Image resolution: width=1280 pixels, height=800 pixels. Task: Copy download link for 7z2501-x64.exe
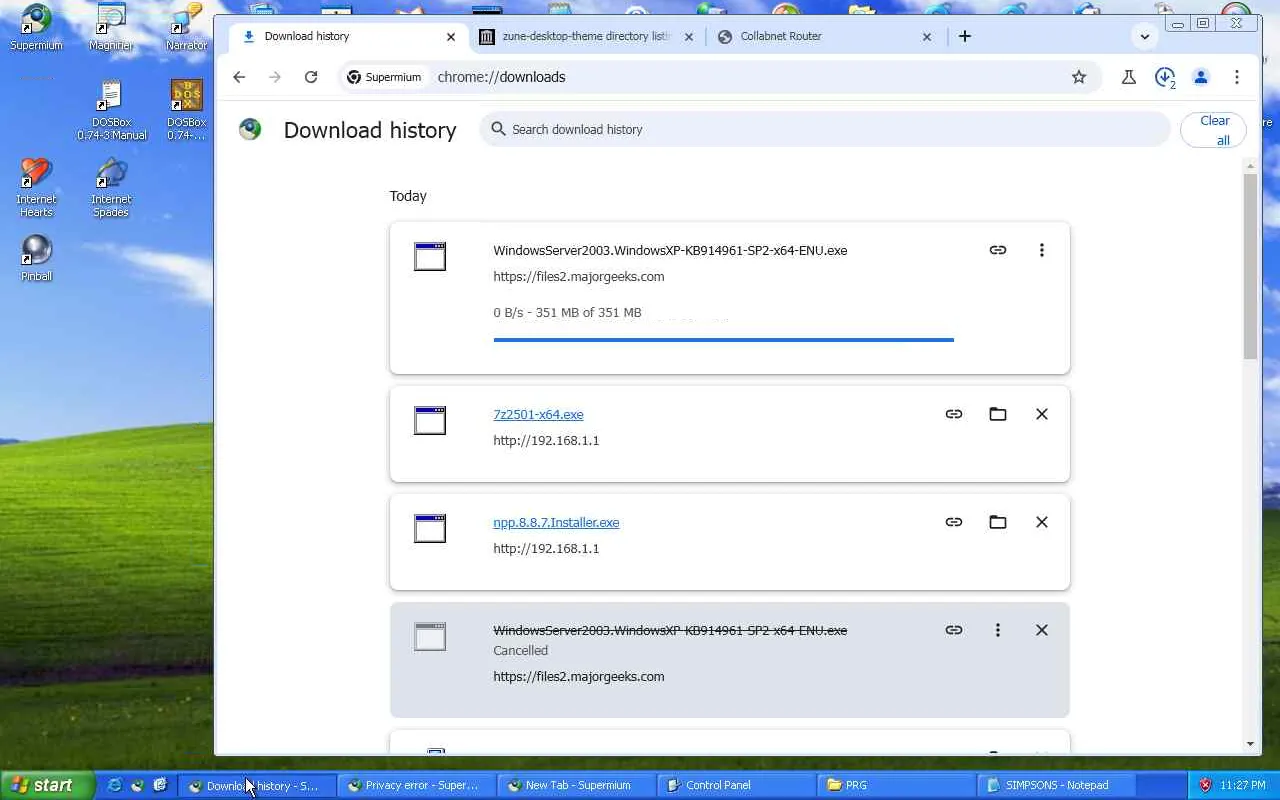point(954,414)
